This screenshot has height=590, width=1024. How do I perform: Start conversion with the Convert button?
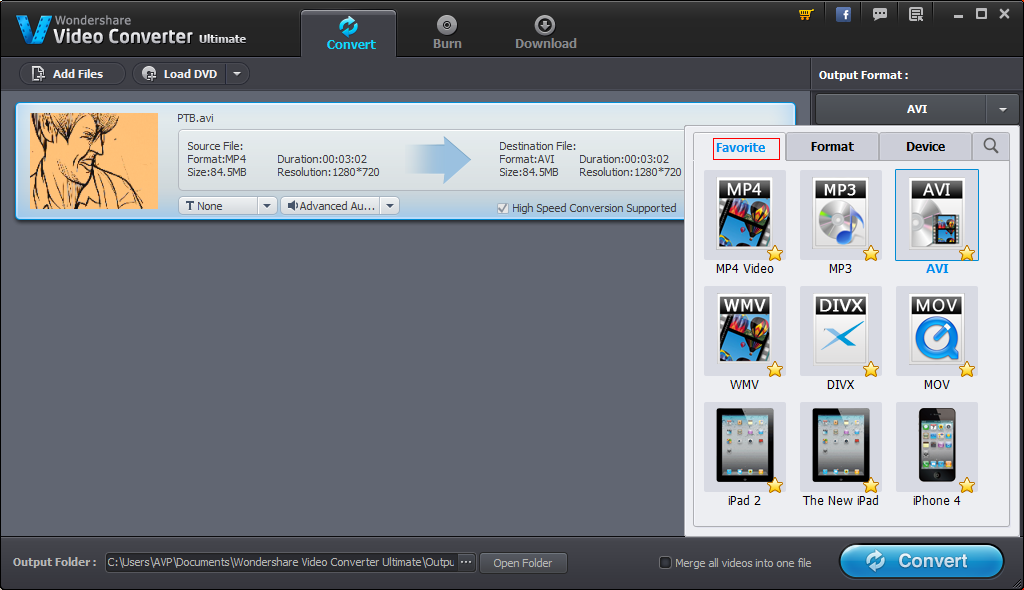point(921,561)
